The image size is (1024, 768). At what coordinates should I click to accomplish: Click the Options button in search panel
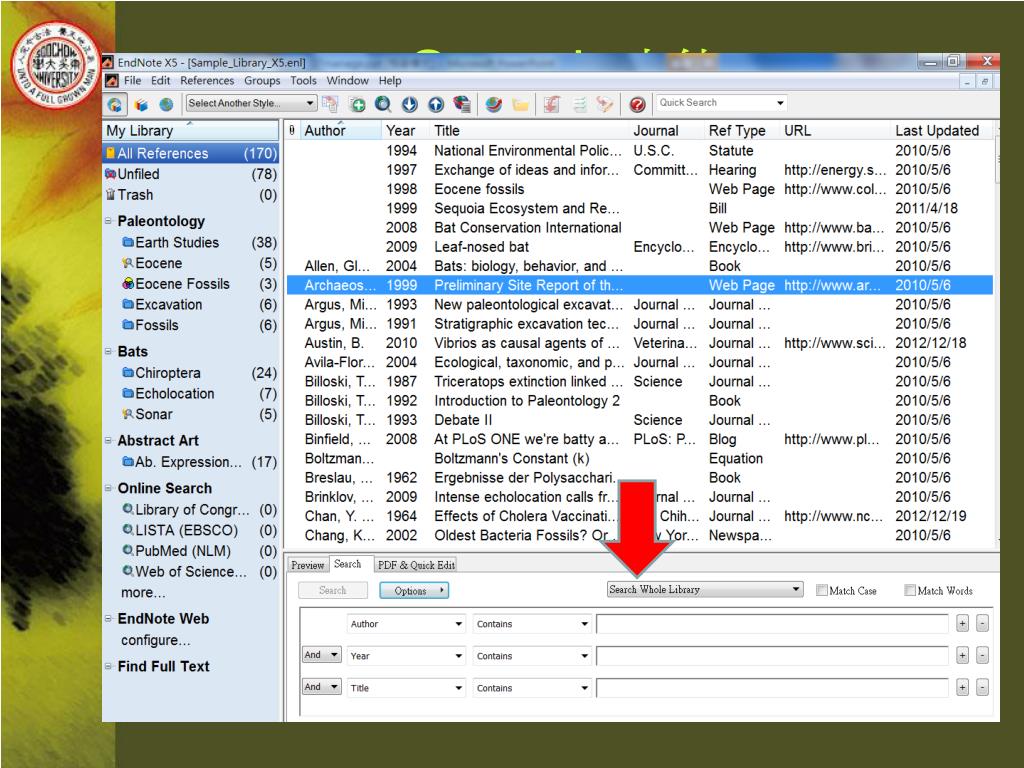tap(414, 590)
